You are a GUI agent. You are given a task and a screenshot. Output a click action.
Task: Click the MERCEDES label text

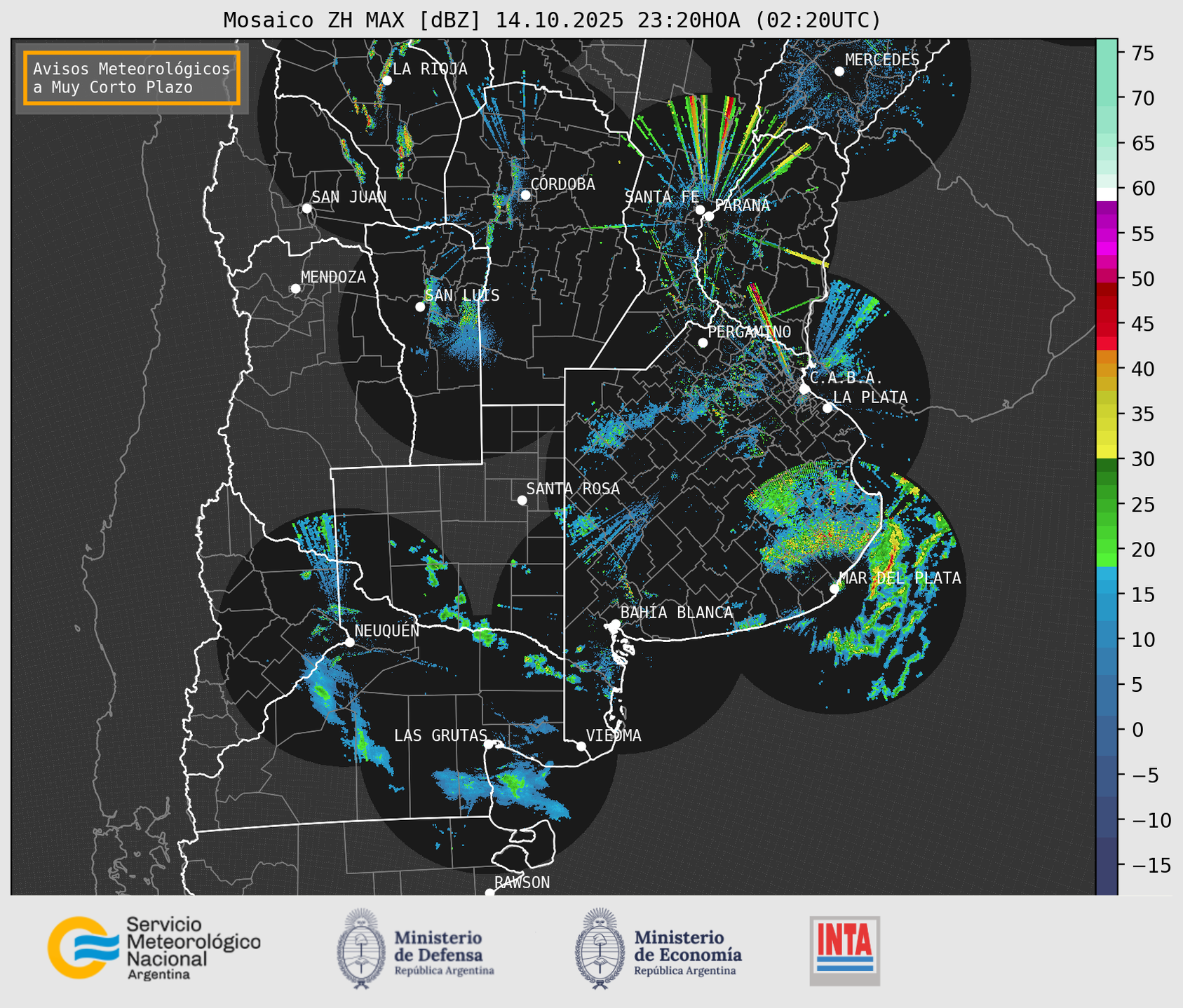pos(882,60)
